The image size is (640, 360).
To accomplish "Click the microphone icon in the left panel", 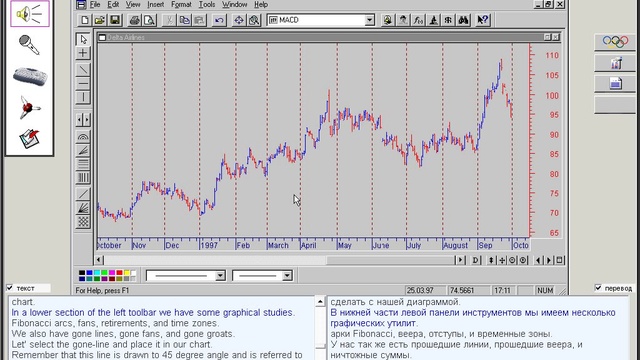I will pyautogui.click(x=29, y=45).
